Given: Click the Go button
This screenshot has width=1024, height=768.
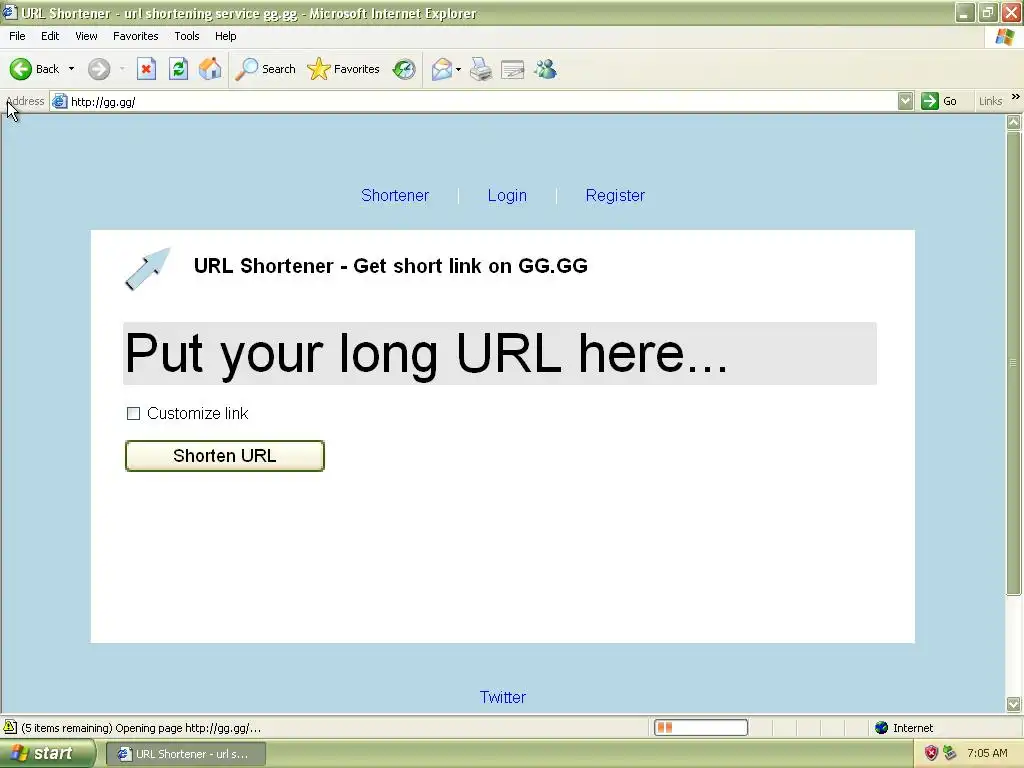Looking at the screenshot, I should coord(939,101).
